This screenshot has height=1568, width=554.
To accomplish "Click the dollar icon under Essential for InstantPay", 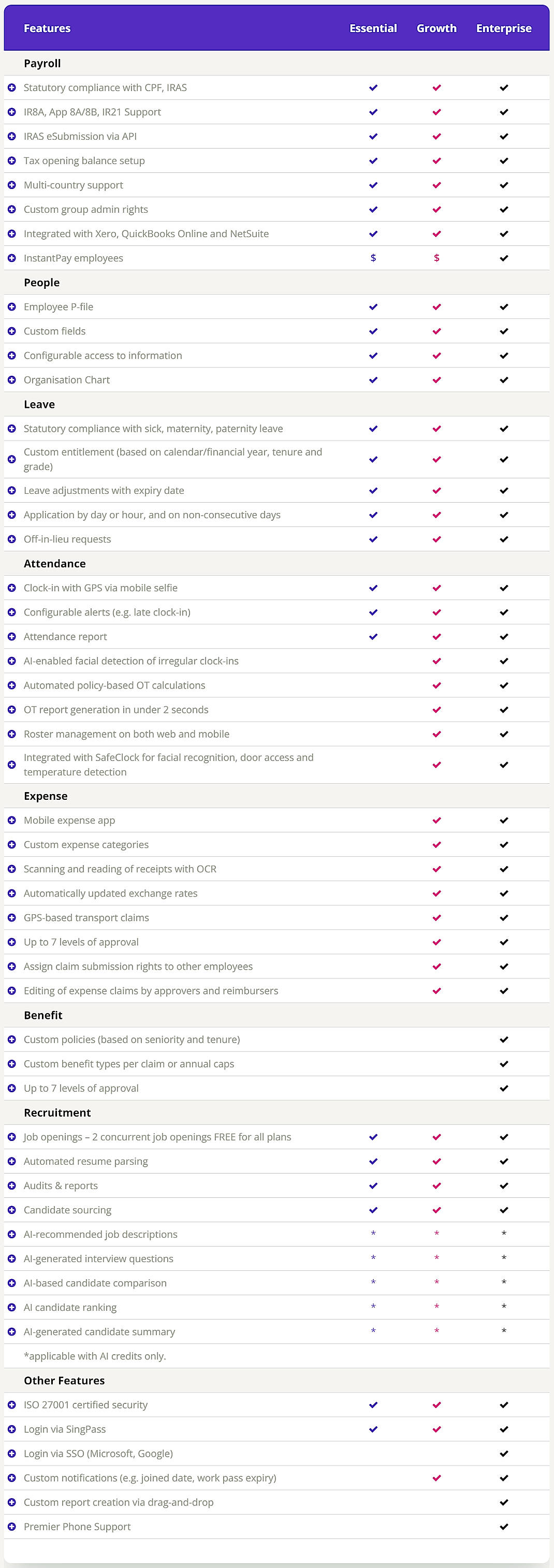I will [x=373, y=258].
